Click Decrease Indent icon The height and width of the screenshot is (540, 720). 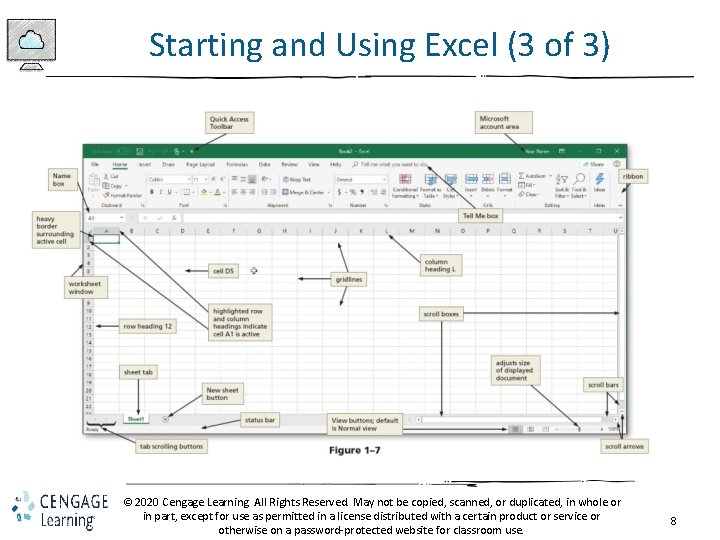[265, 192]
